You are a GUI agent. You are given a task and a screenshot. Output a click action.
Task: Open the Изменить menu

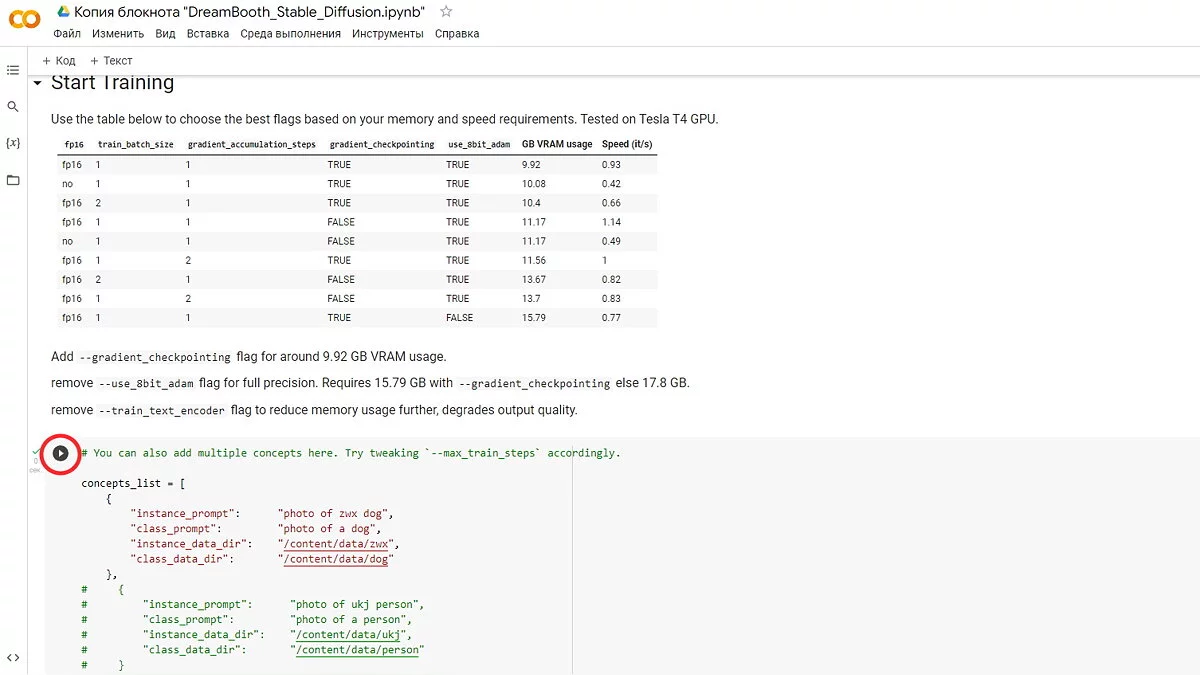pyautogui.click(x=118, y=34)
